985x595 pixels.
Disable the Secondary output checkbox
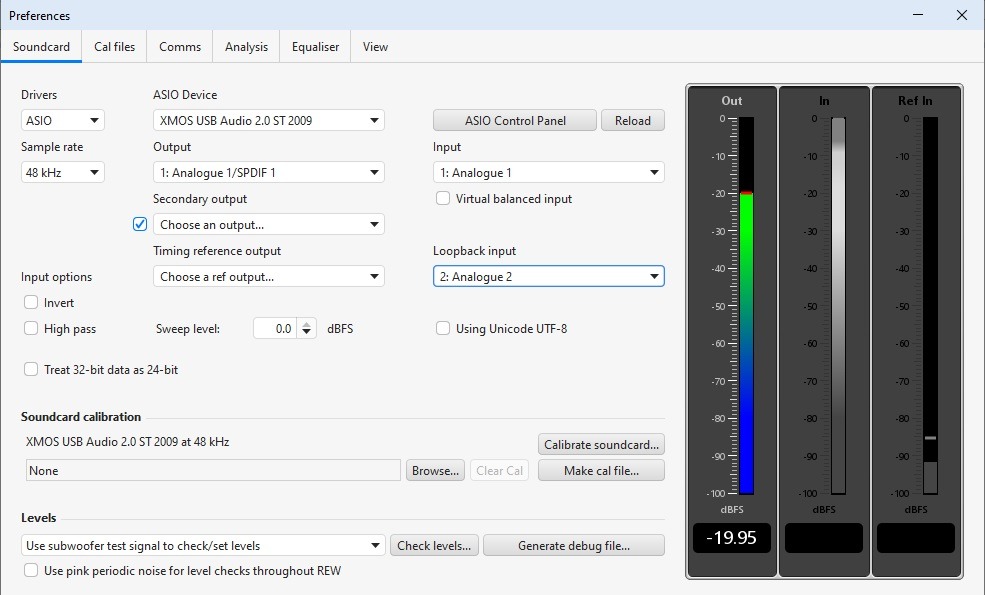140,224
